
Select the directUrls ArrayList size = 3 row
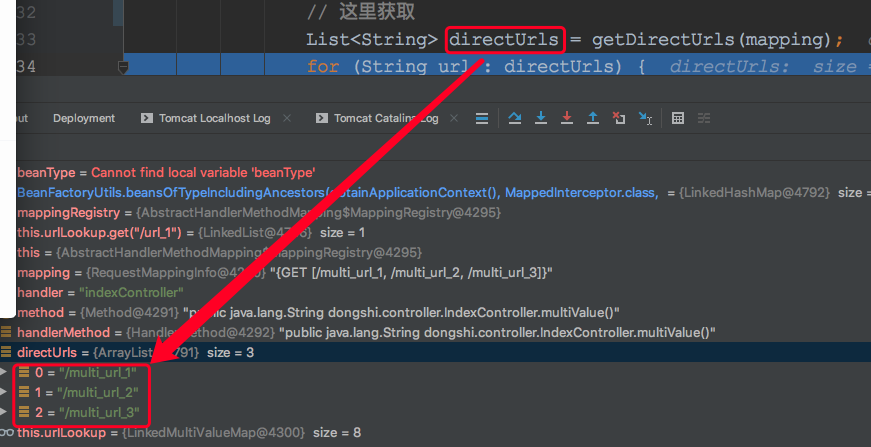tap(436, 352)
